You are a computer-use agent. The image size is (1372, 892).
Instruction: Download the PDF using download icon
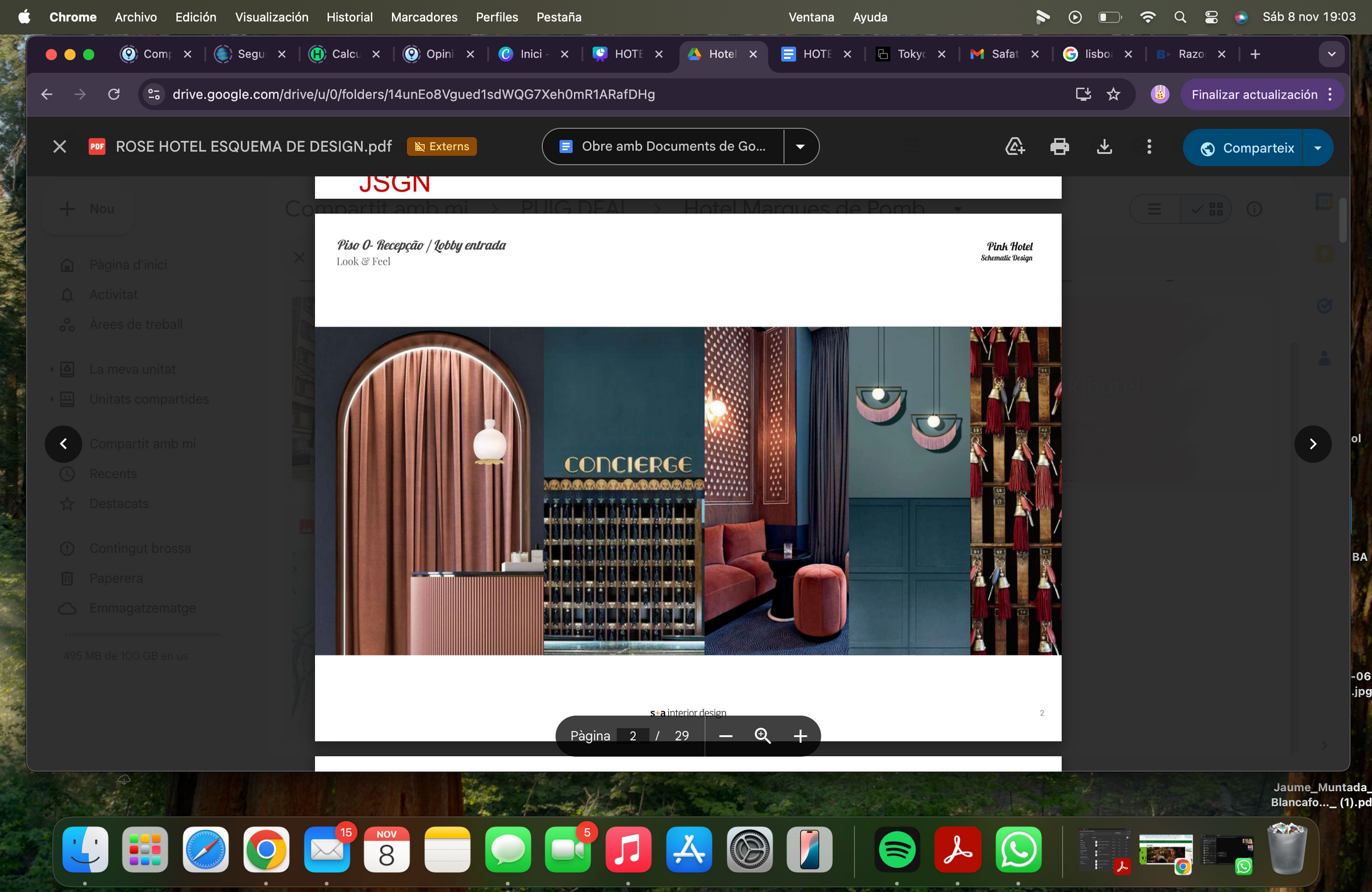pos(1104,146)
